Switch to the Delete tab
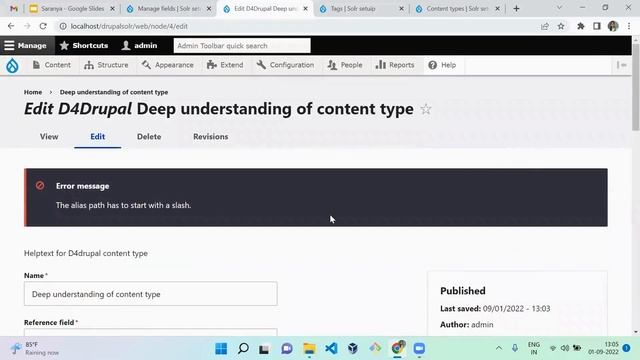The image size is (640, 360). click(149, 137)
